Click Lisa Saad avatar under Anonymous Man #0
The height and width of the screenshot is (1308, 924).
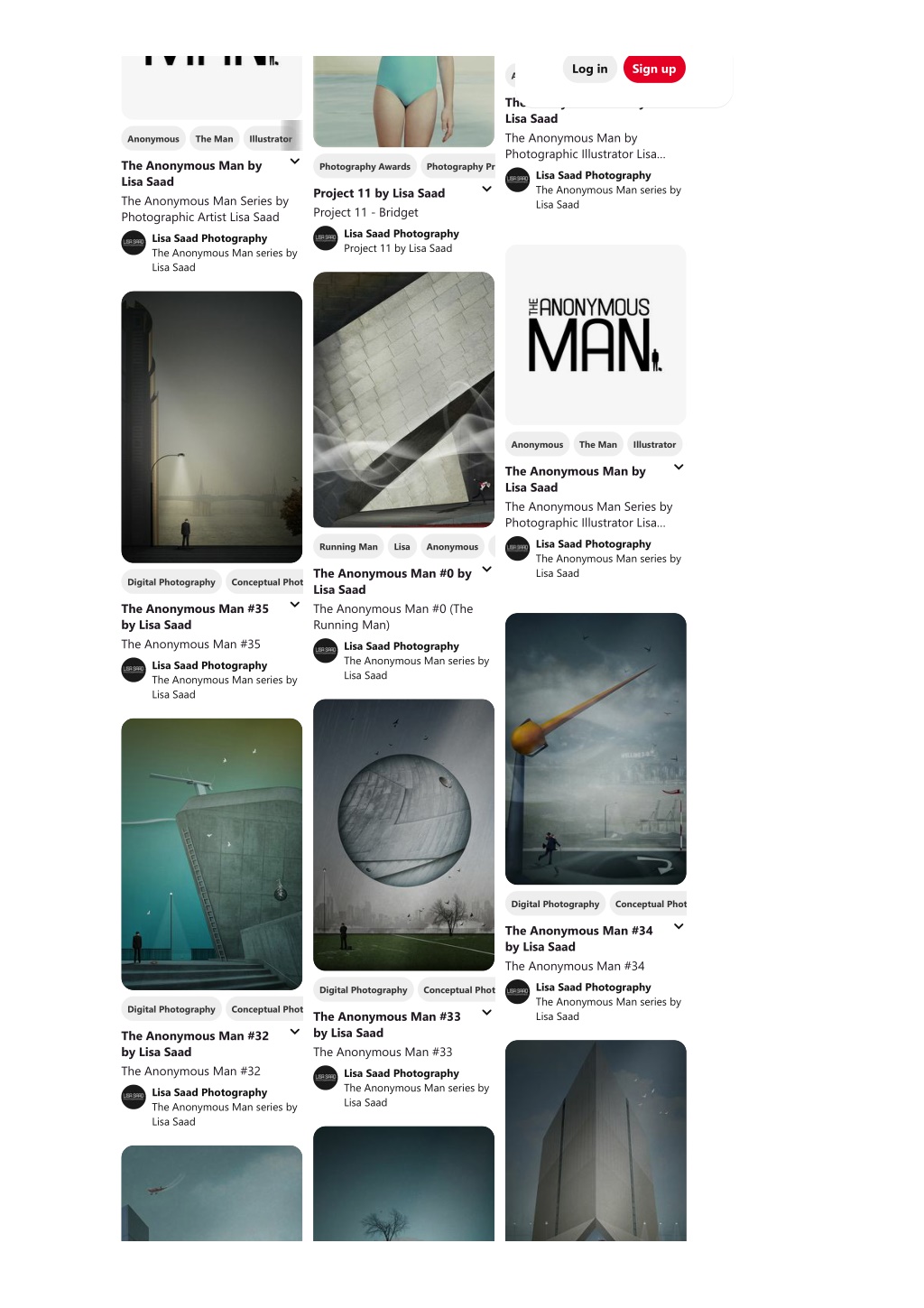click(326, 650)
